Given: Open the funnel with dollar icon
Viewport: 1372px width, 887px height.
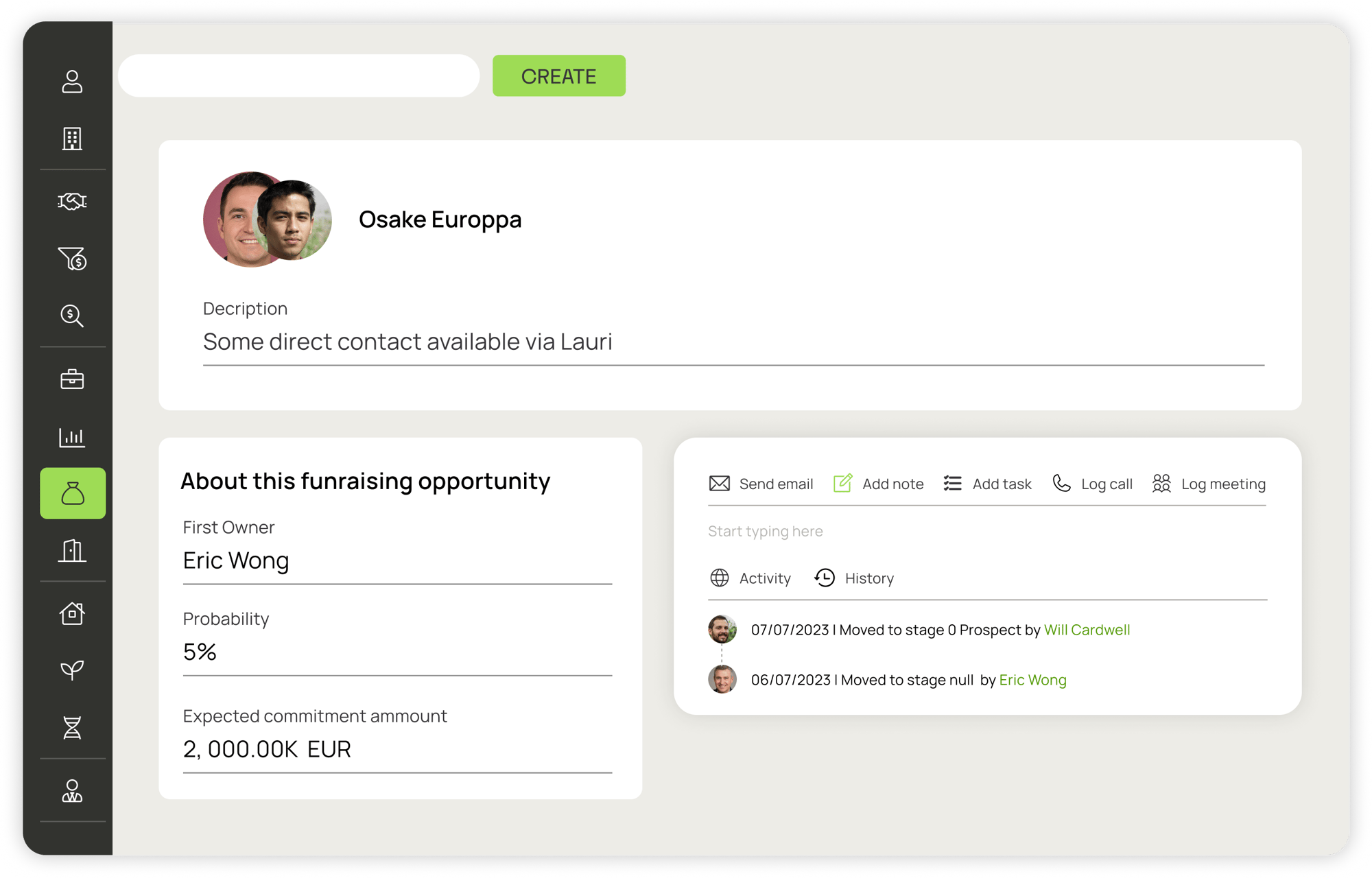Looking at the screenshot, I should [72, 259].
